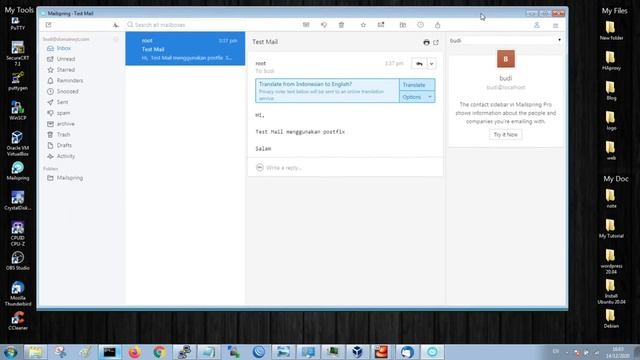
Task: Open the My Tutorial desktop folder
Action: tap(611, 229)
